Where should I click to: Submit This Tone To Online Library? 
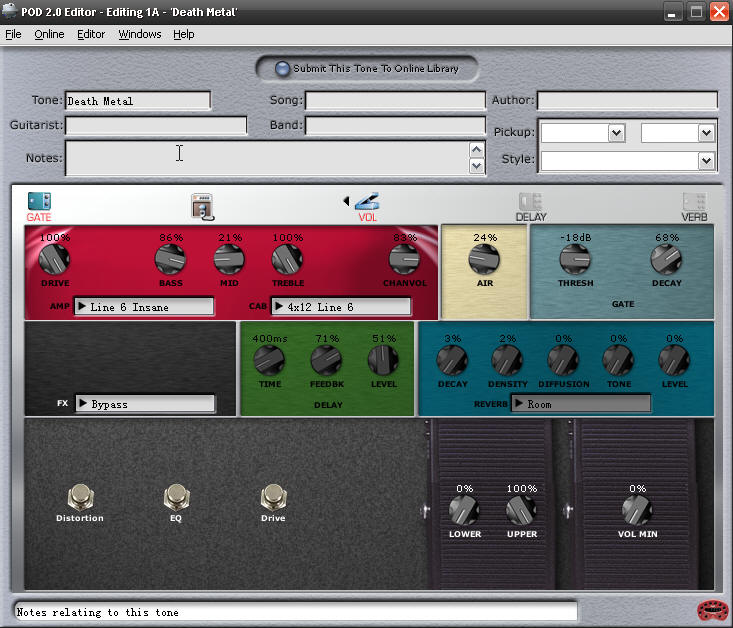(x=367, y=69)
